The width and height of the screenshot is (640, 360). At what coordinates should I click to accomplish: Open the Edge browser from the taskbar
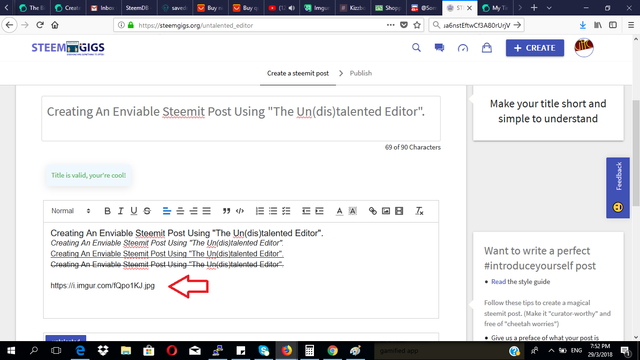[80, 351]
